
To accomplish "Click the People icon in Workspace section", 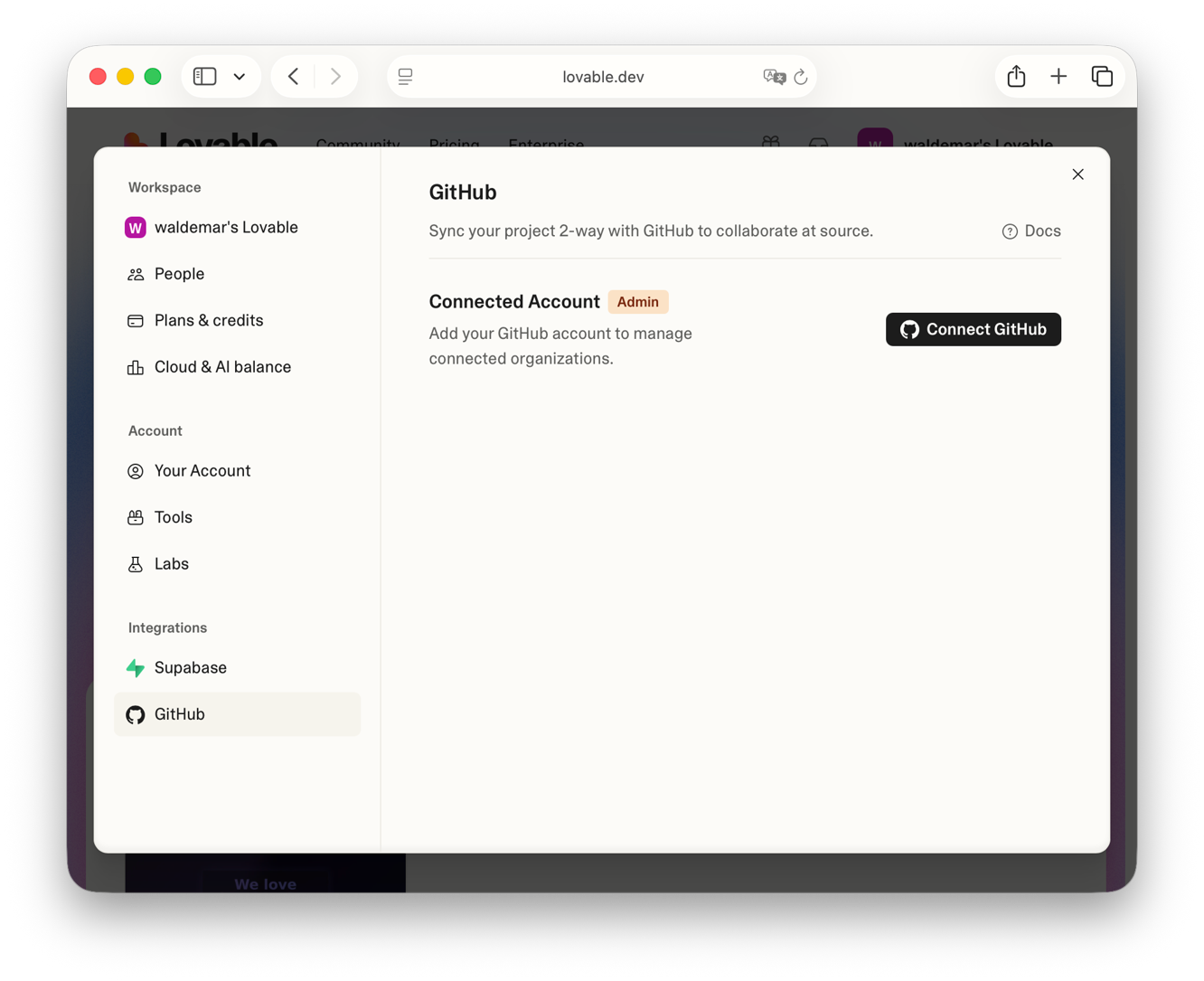I will (135, 273).
